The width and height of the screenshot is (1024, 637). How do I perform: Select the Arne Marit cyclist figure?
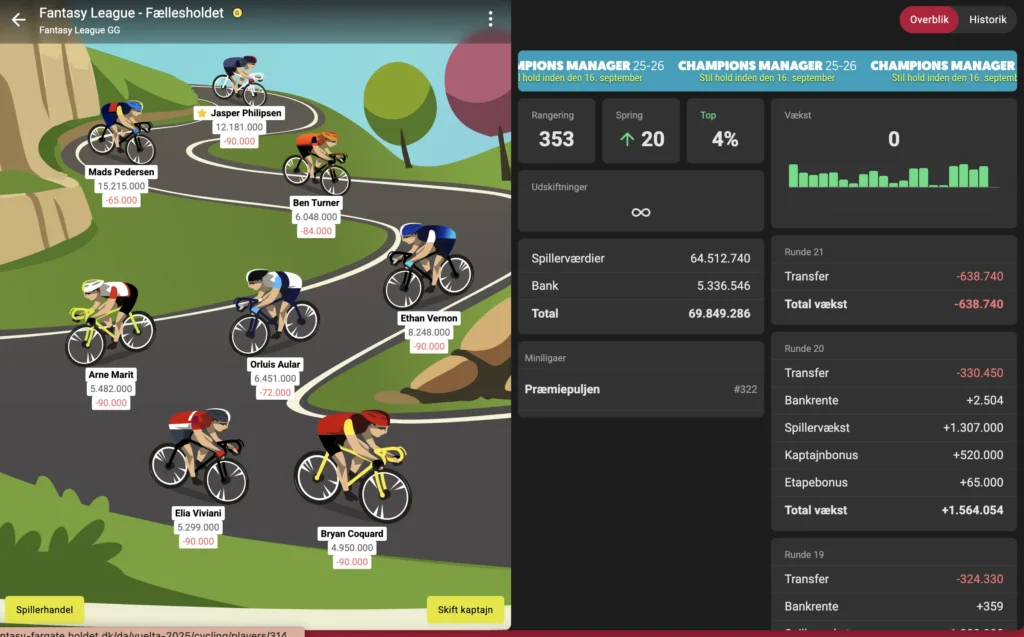click(110, 321)
